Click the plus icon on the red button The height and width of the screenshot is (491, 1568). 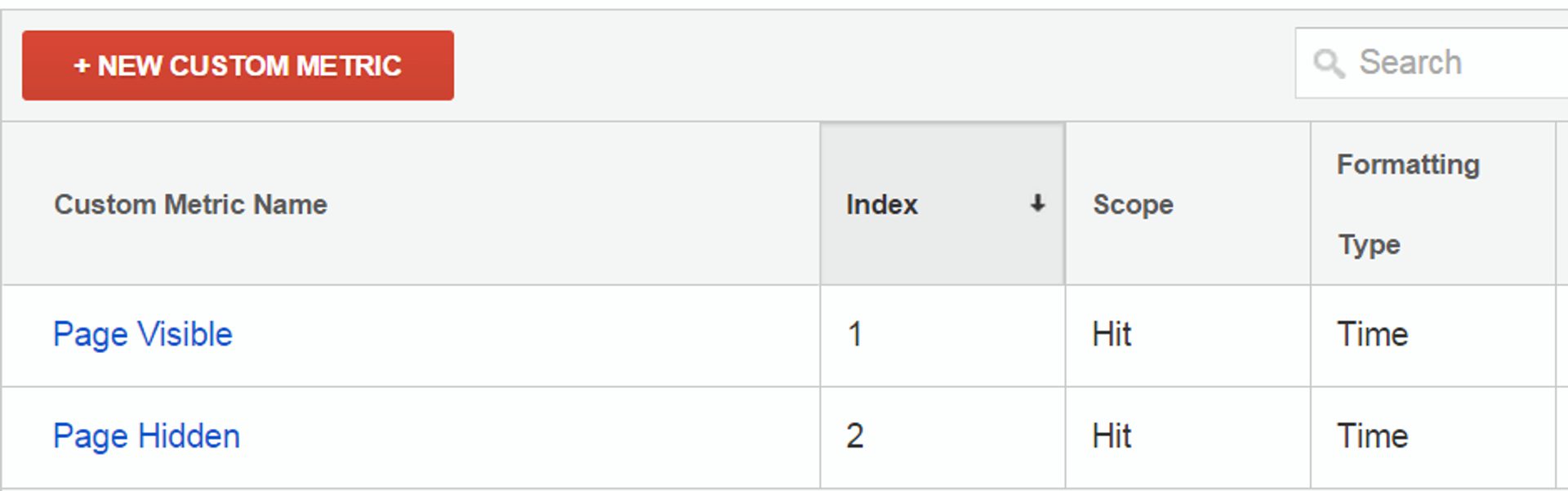[x=82, y=65]
